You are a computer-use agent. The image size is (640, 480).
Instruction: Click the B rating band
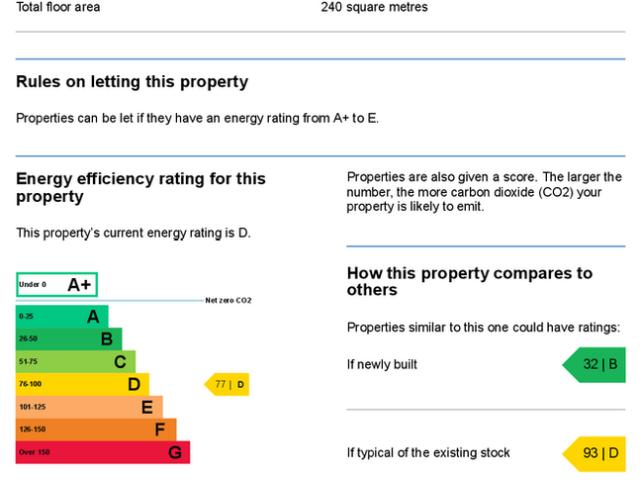pos(68,339)
